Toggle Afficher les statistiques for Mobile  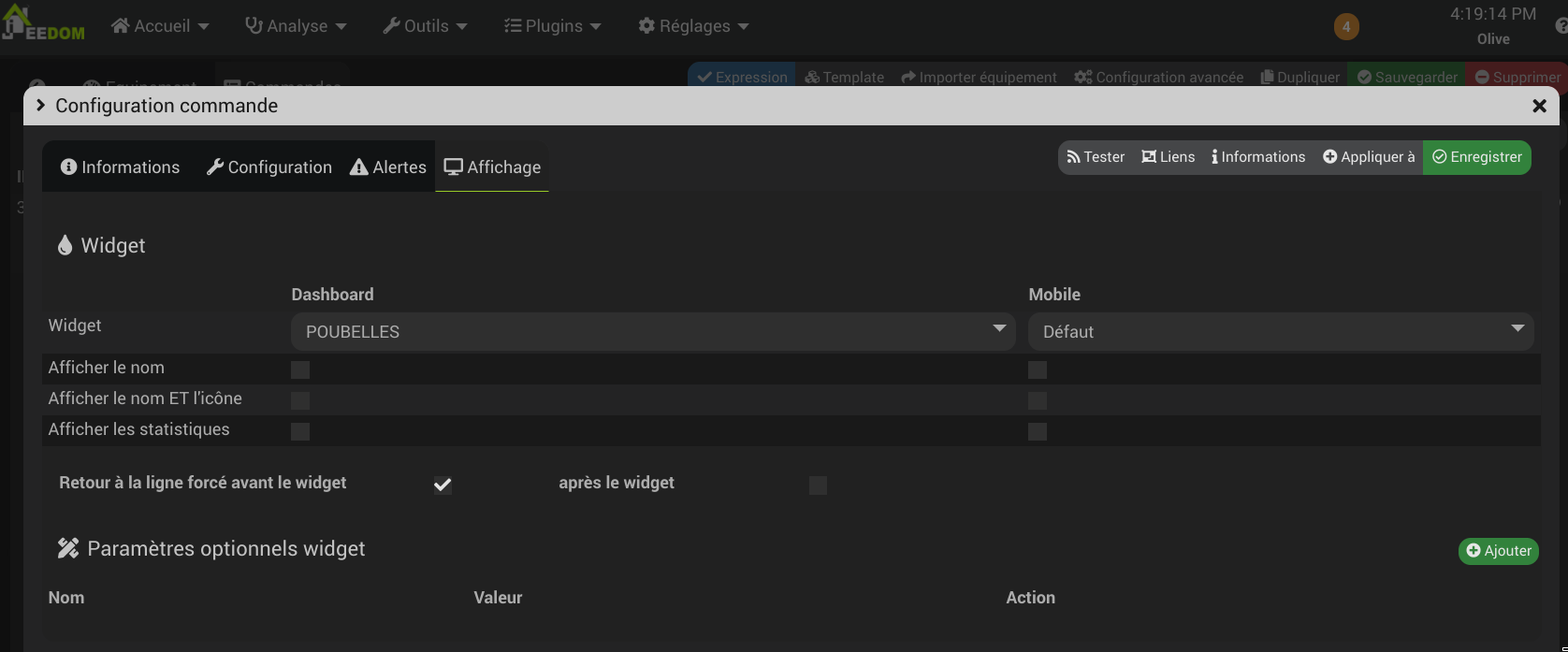tap(1038, 431)
